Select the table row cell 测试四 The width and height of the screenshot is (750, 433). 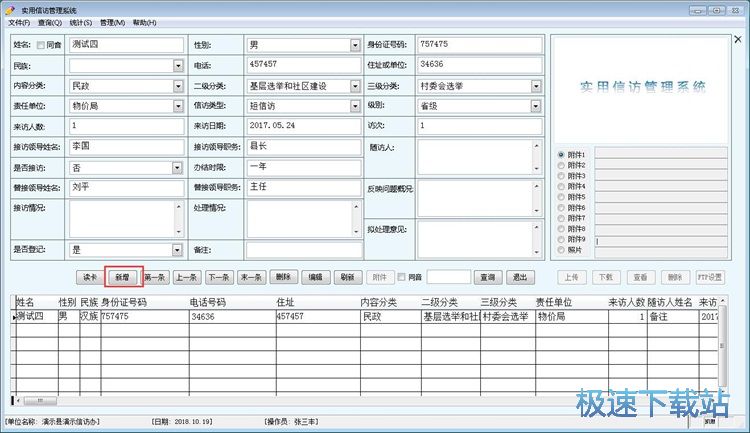pos(37,316)
